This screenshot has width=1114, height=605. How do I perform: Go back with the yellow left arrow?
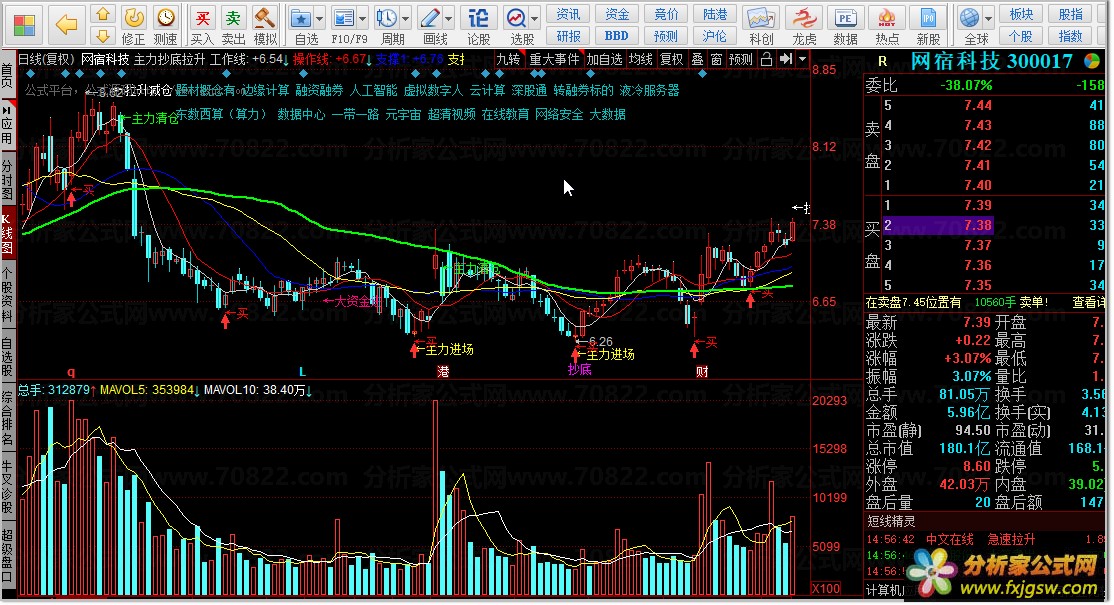point(66,25)
